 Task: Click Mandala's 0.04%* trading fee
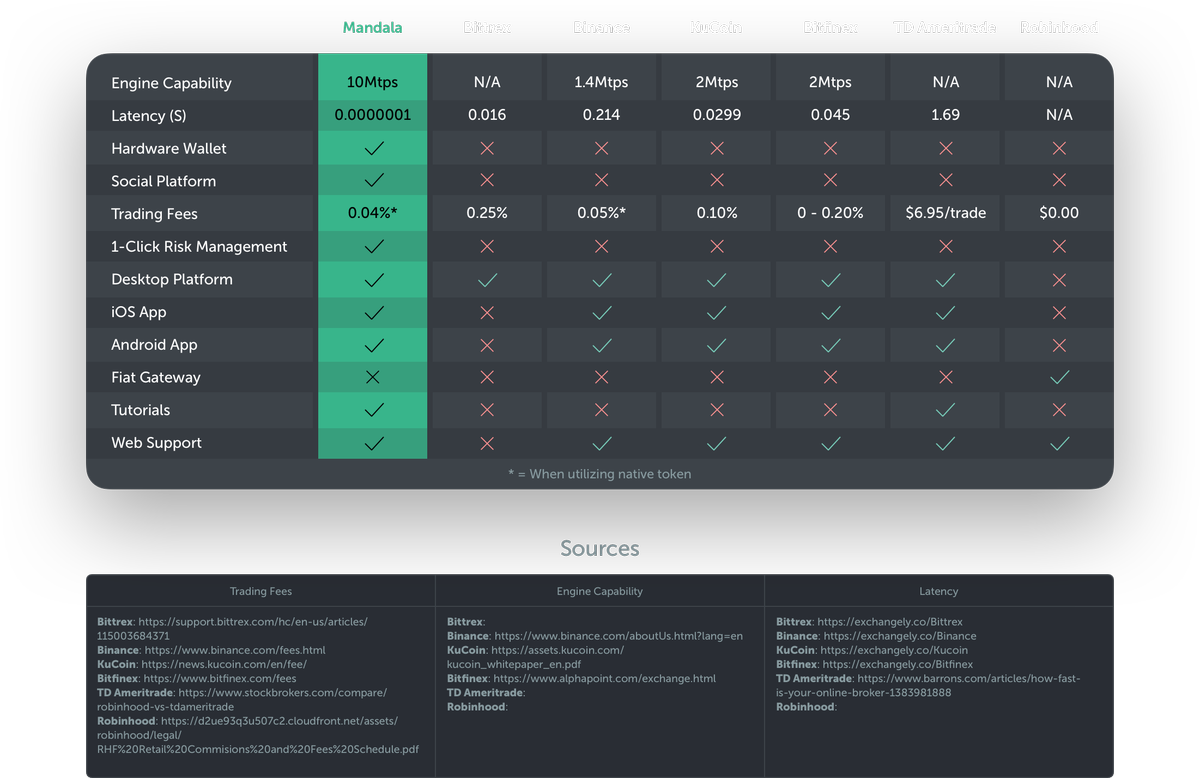coord(373,213)
